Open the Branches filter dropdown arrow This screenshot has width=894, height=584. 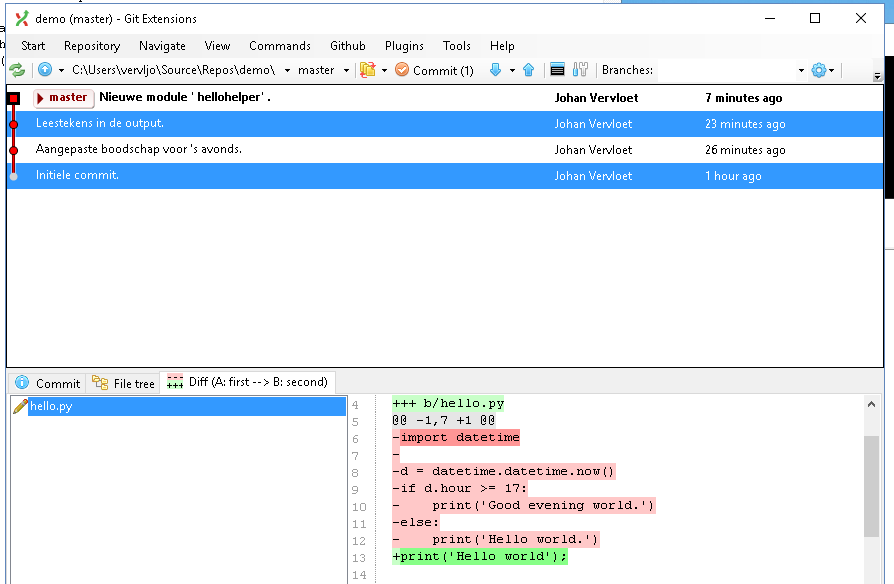tap(801, 70)
